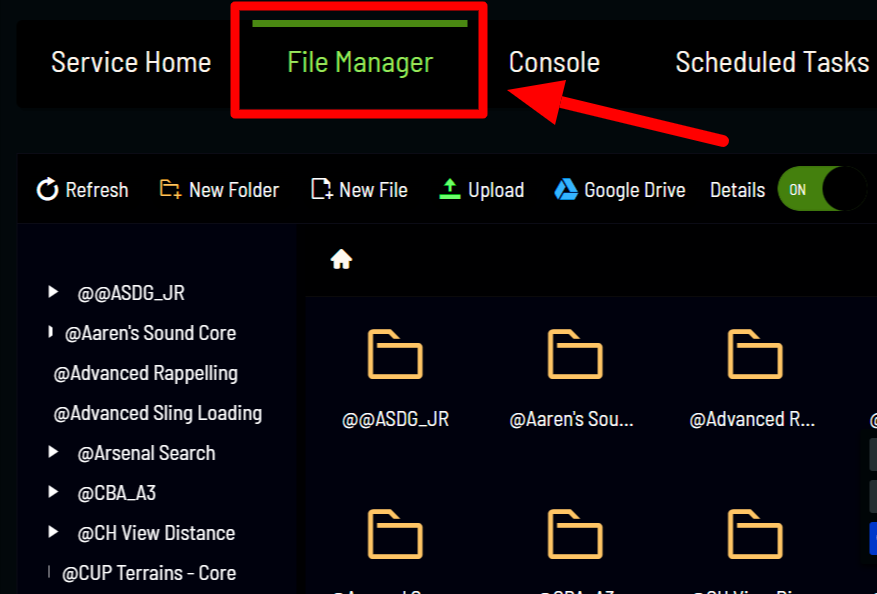Expand the @Arsenal Search tree node arrow

click(x=53, y=452)
